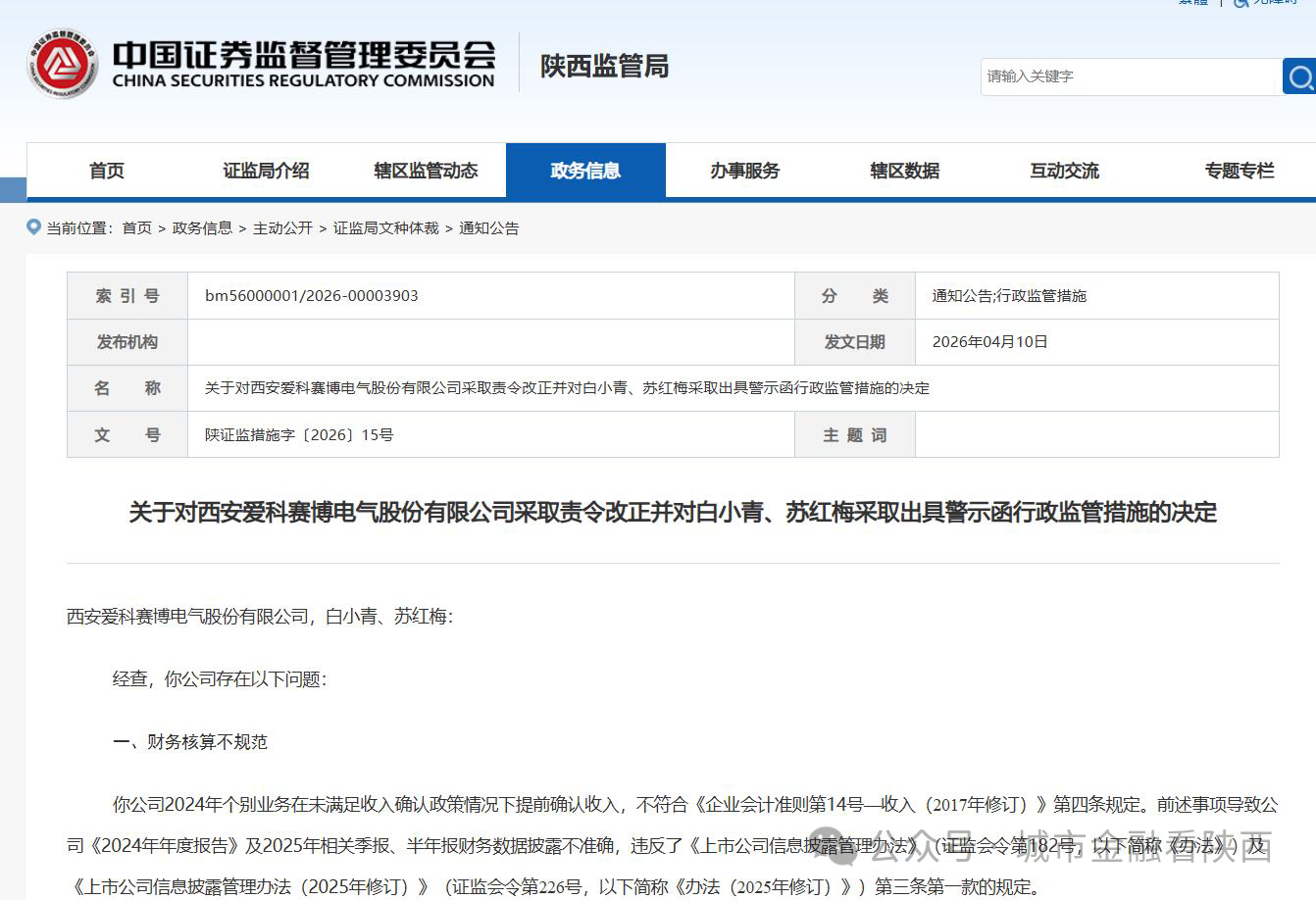1316x900 pixels.
Task: Click the bold article headline above the divider
Action: pyautogui.click(x=673, y=512)
